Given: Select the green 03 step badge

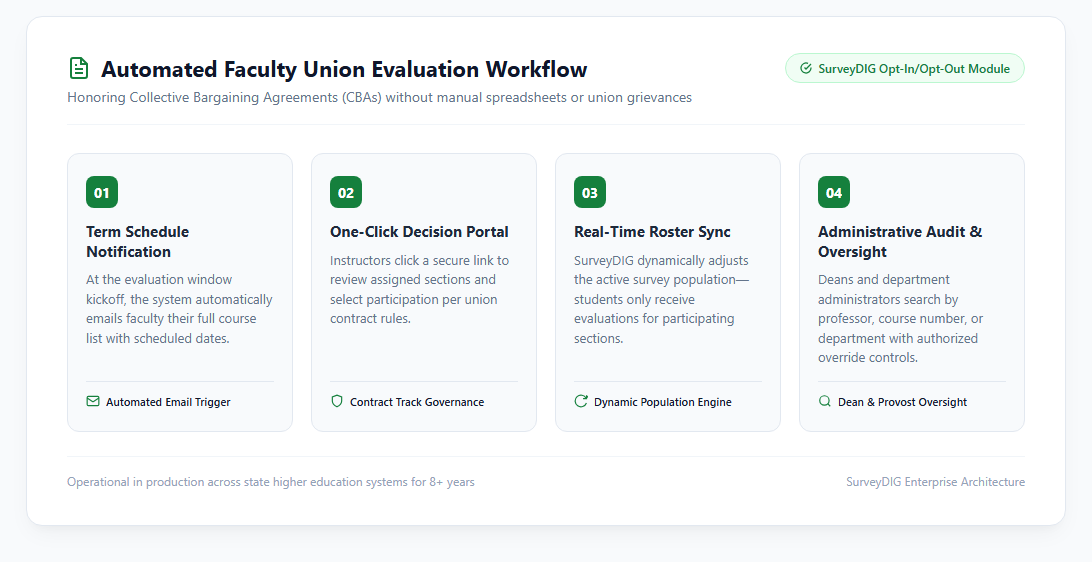Looking at the screenshot, I should coord(590,192).
